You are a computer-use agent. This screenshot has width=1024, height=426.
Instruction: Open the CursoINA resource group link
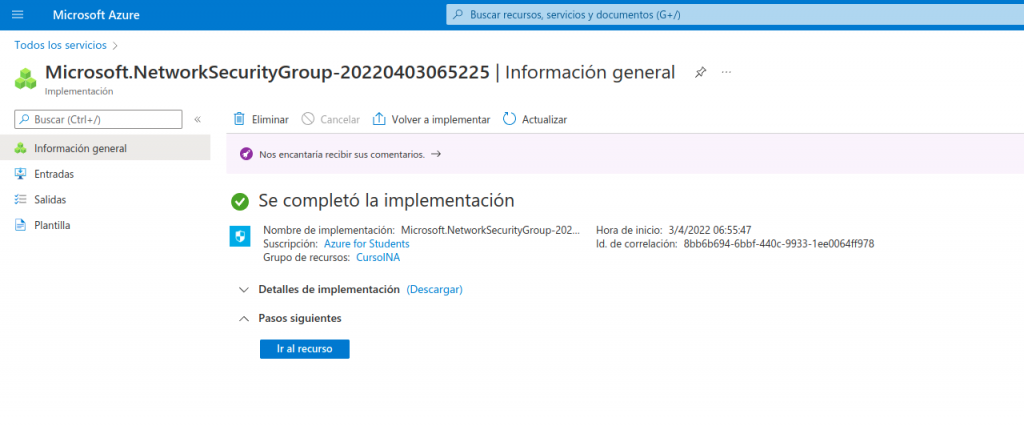[377, 257]
